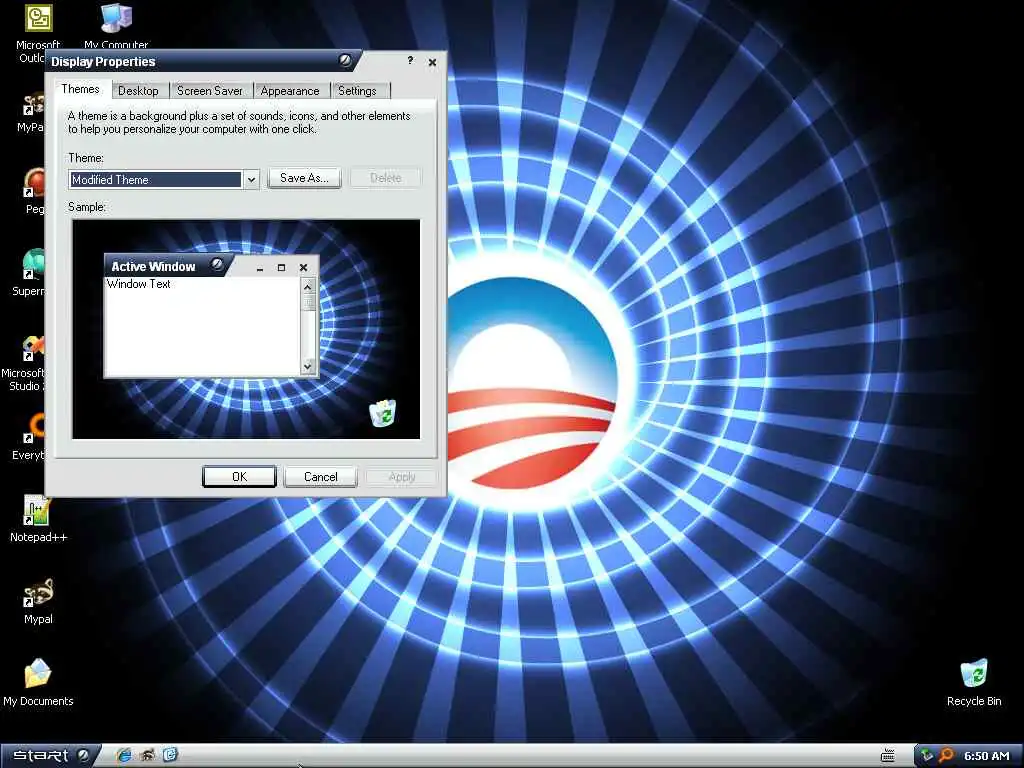Click the Save As... button
This screenshot has height=768, width=1024.
coord(304,178)
